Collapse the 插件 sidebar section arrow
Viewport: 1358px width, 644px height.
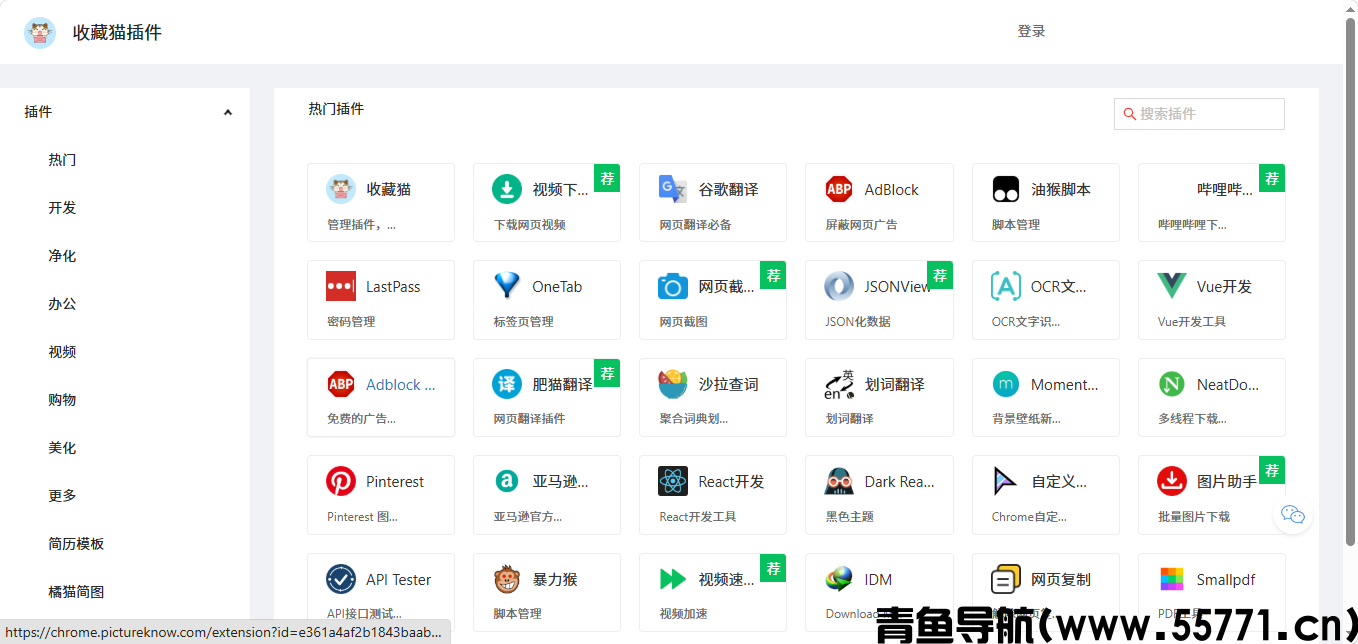pos(228,112)
